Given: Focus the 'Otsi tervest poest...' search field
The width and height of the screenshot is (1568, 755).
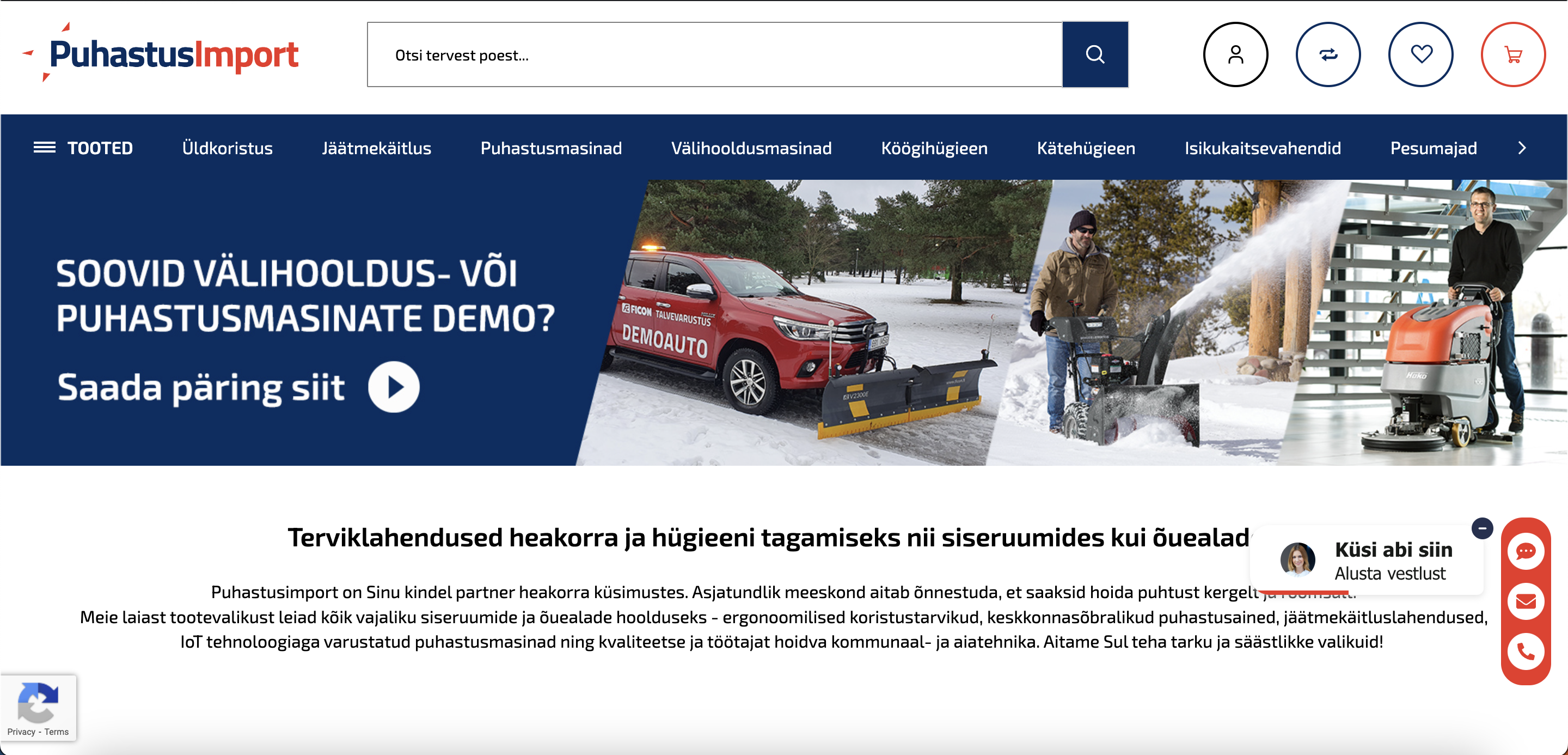Looking at the screenshot, I should pyautogui.click(x=715, y=55).
